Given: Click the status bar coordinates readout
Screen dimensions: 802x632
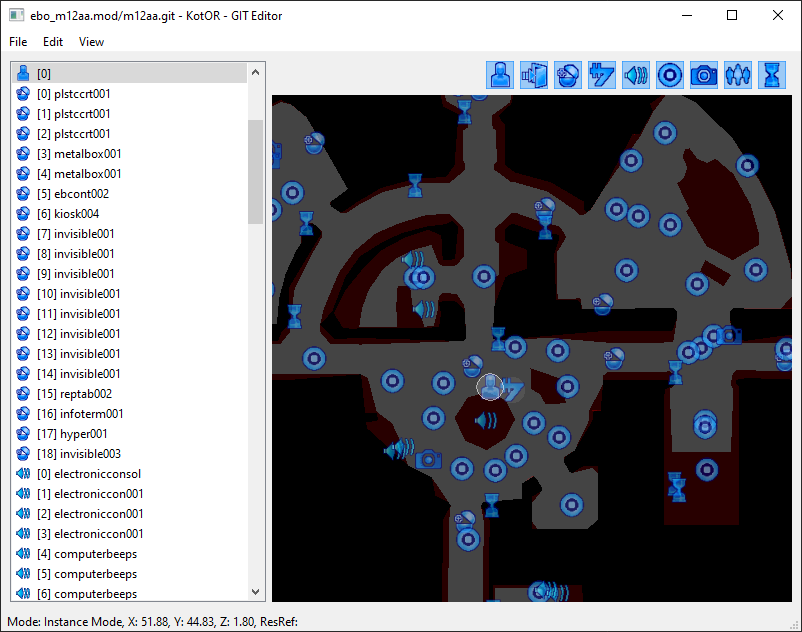Looking at the screenshot, I should point(152,622).
